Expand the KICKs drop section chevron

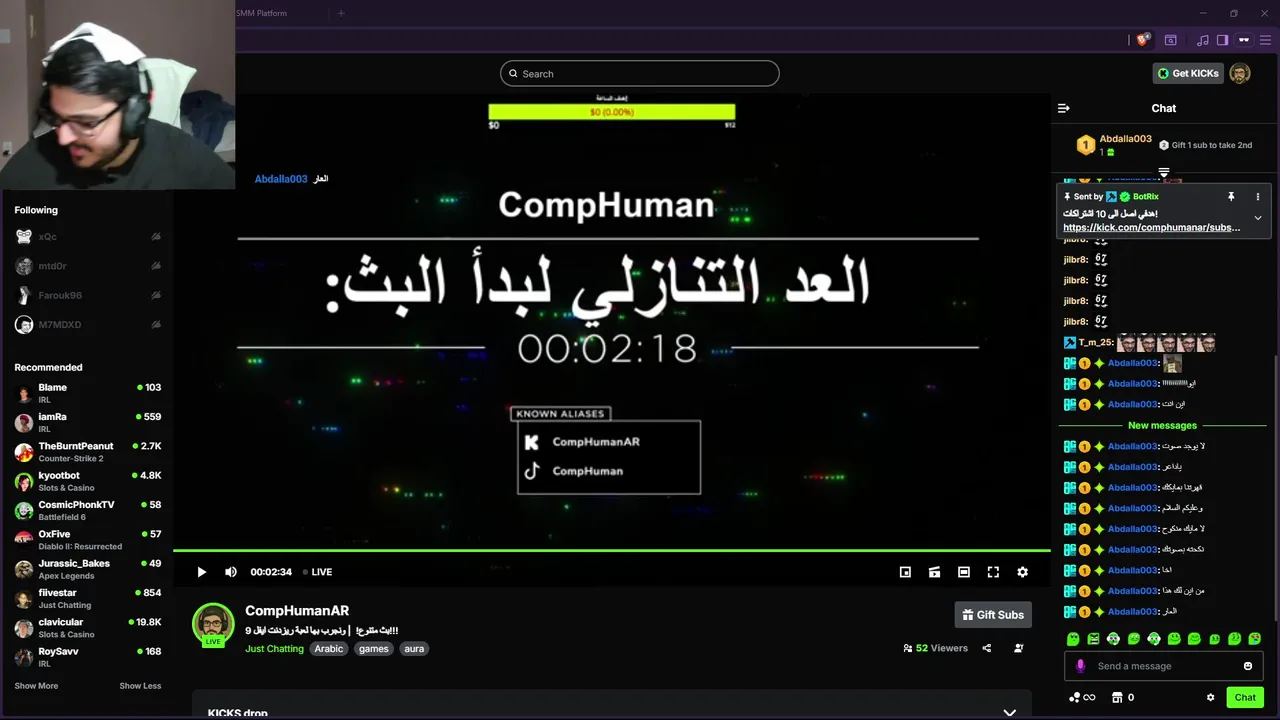[x=1009, y=713]
